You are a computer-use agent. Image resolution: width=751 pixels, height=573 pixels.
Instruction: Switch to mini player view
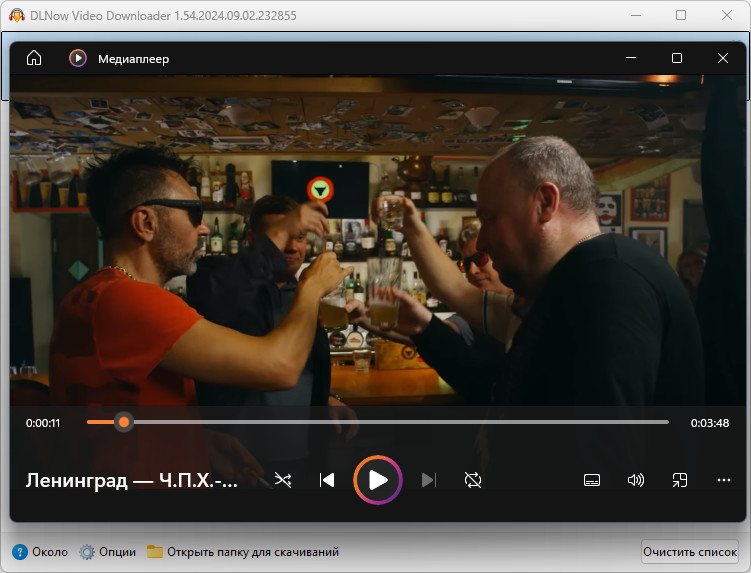click(680, 480)
